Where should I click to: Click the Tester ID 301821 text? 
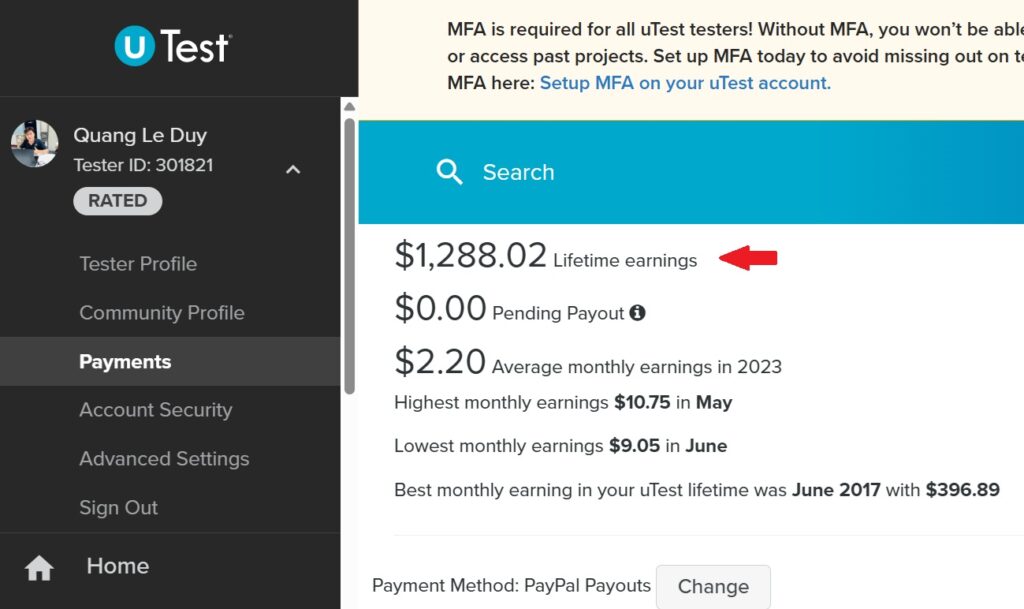coord(142,163)
